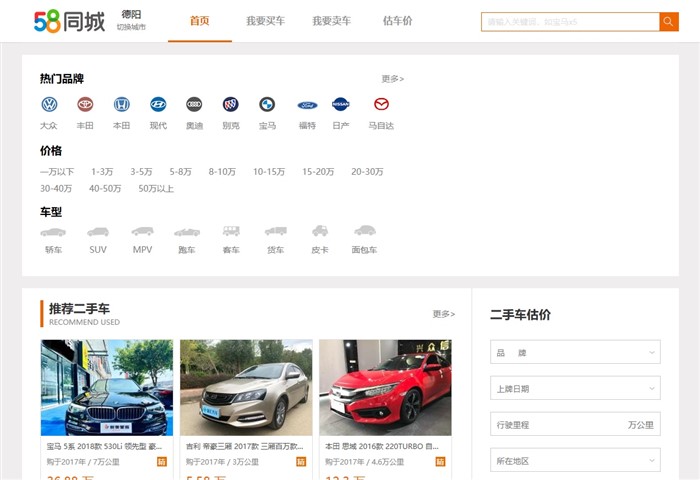This screenshot has height=480, width=700.
Task: Go to the 首页 home tab
Action: (200, 21)
